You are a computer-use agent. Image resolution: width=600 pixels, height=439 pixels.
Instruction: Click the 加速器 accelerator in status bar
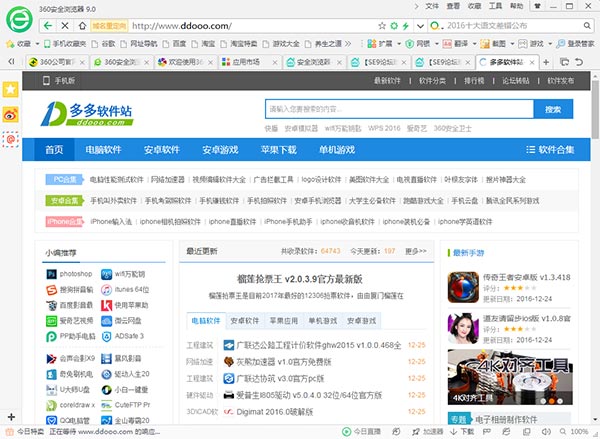(427, 432)
